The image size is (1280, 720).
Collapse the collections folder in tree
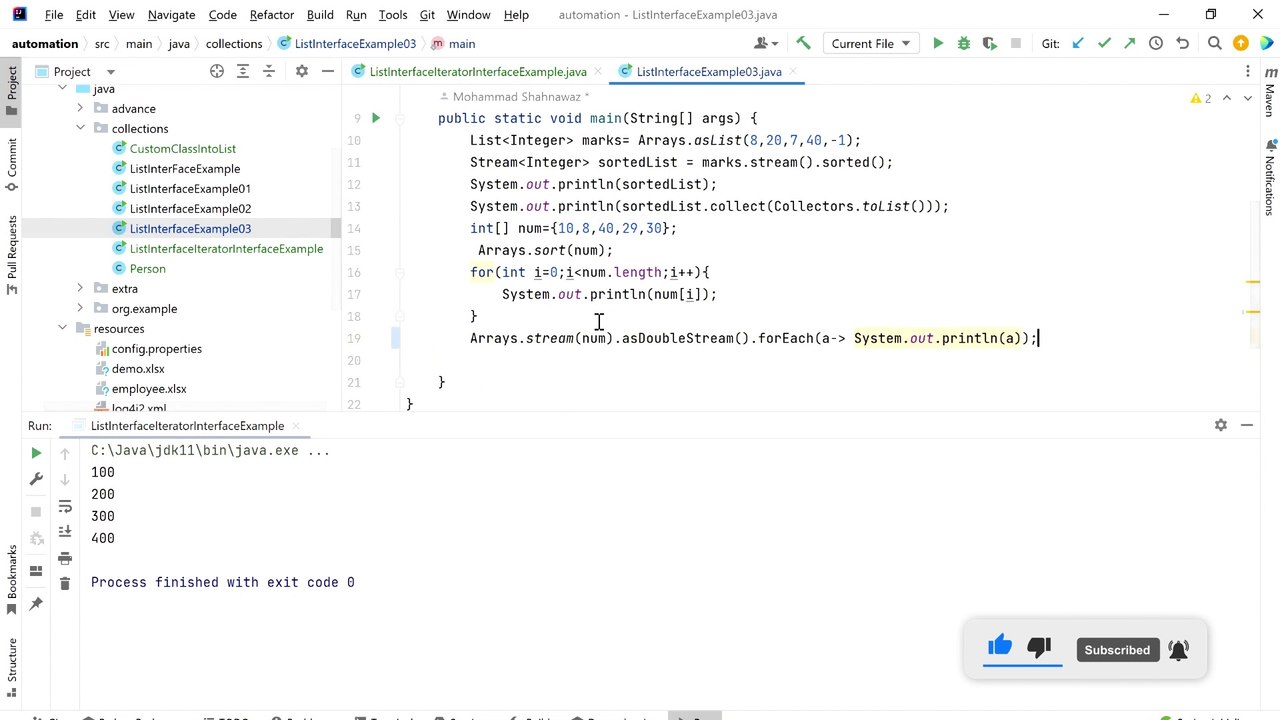pos(80,128)
